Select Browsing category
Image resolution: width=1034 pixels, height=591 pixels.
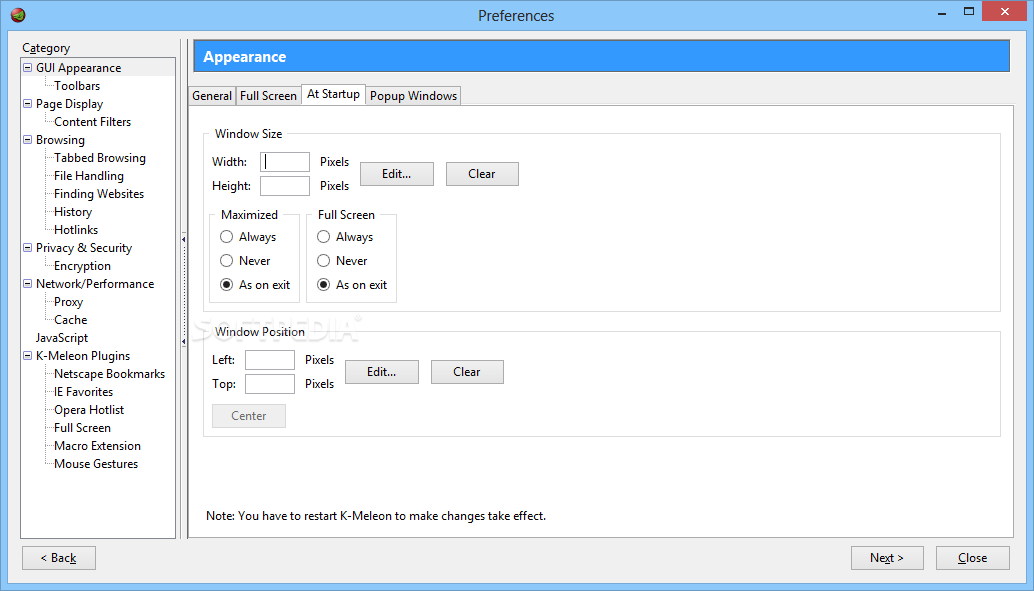pos(60,140)
